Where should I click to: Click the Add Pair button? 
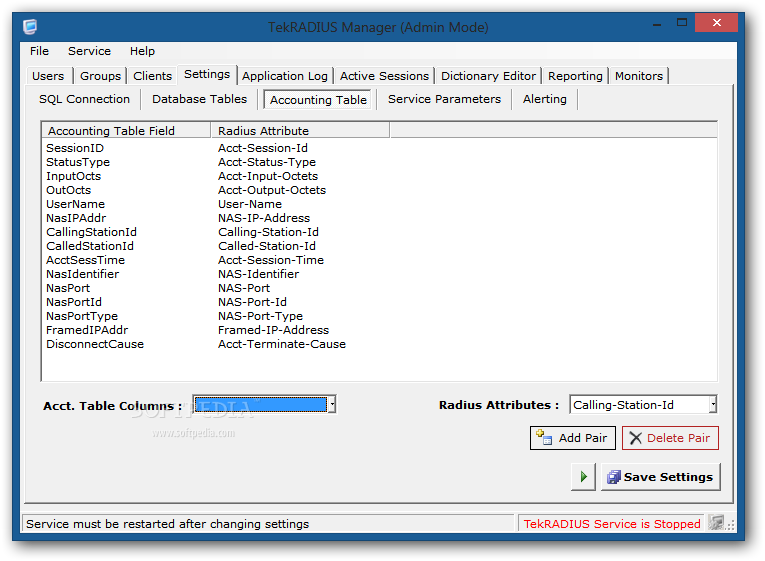[573, 438]
